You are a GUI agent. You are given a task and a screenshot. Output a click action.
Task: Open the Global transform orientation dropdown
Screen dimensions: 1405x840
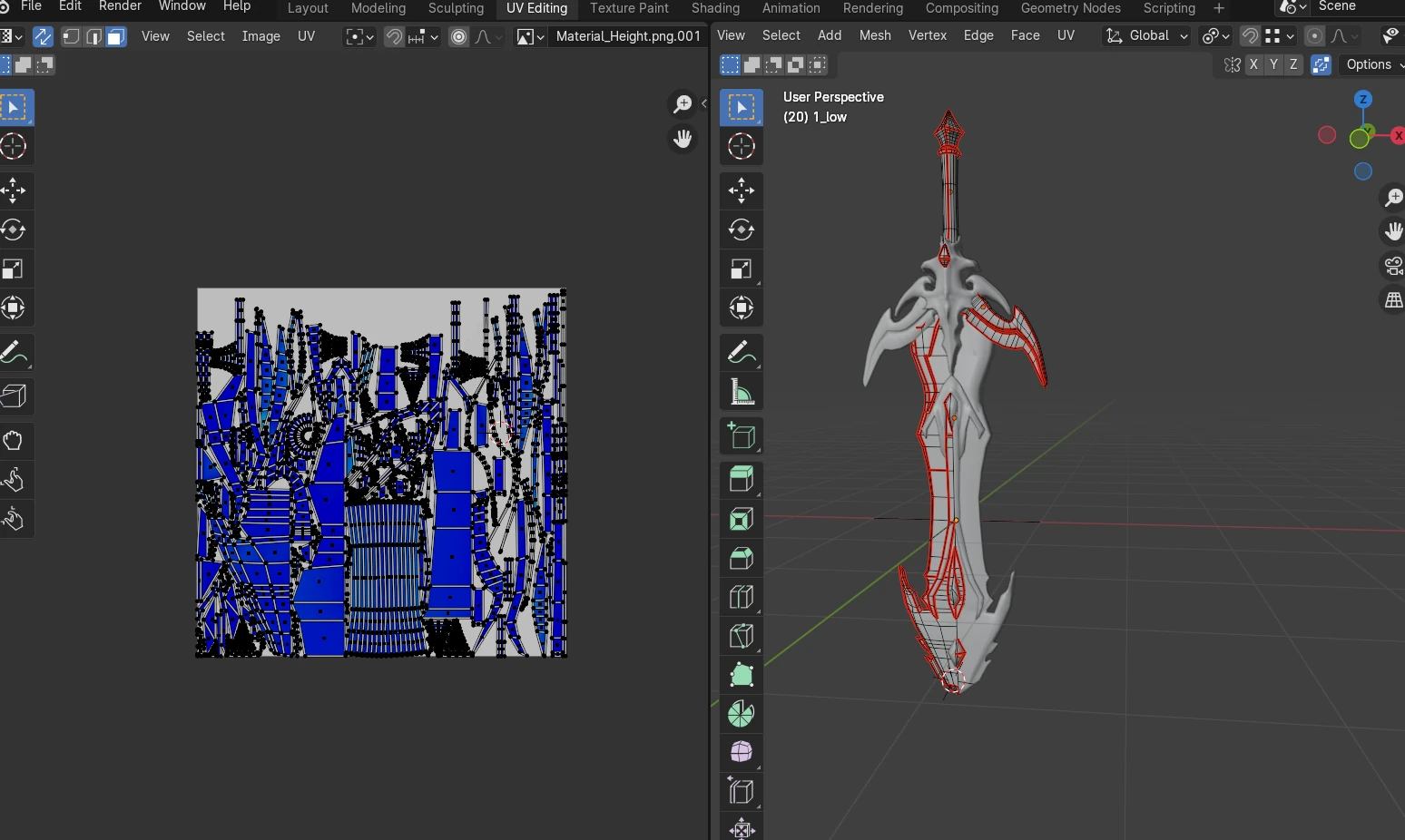[x=1146, y=36]
